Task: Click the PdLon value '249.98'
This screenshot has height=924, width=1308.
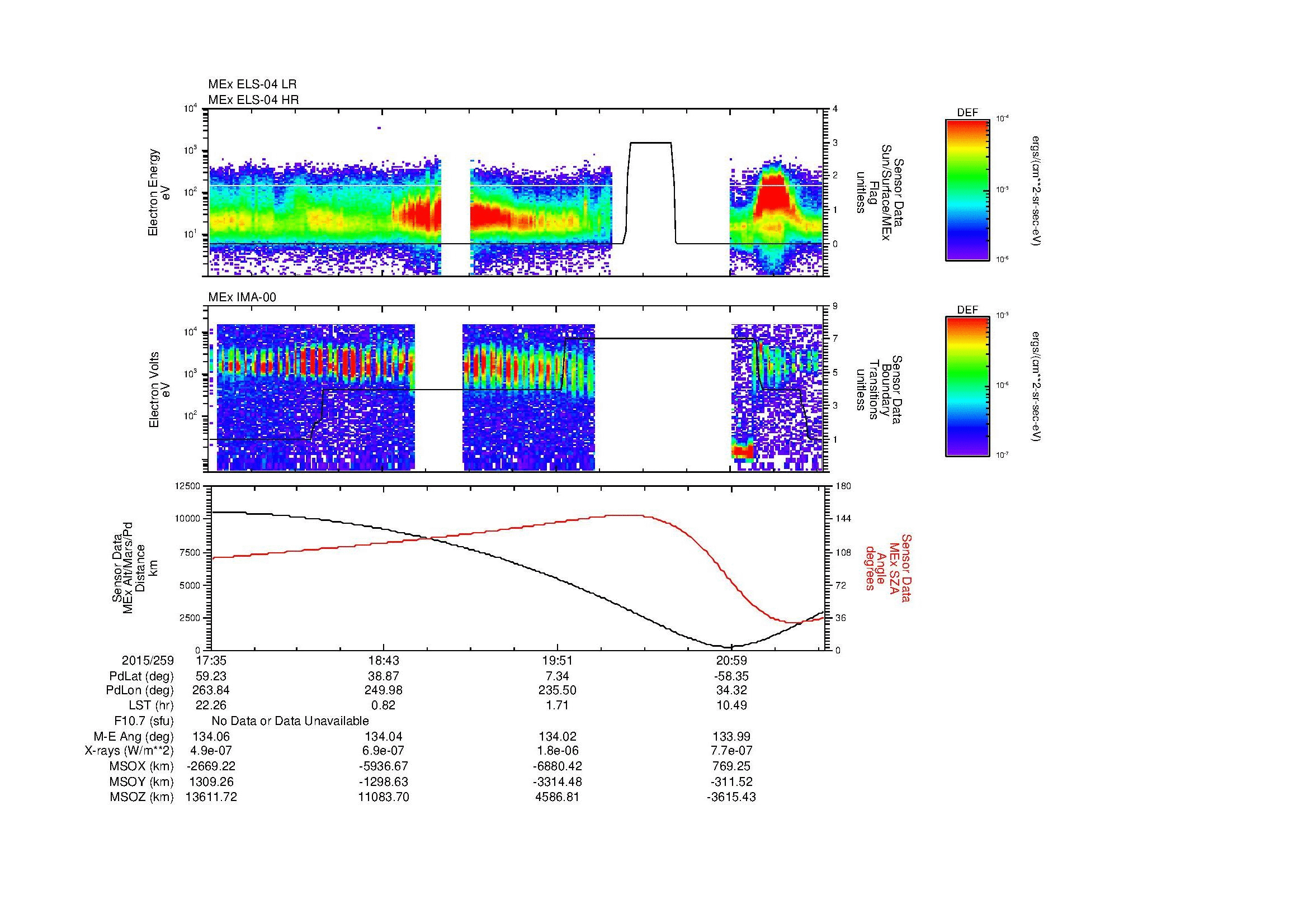Action: (384, 690)
